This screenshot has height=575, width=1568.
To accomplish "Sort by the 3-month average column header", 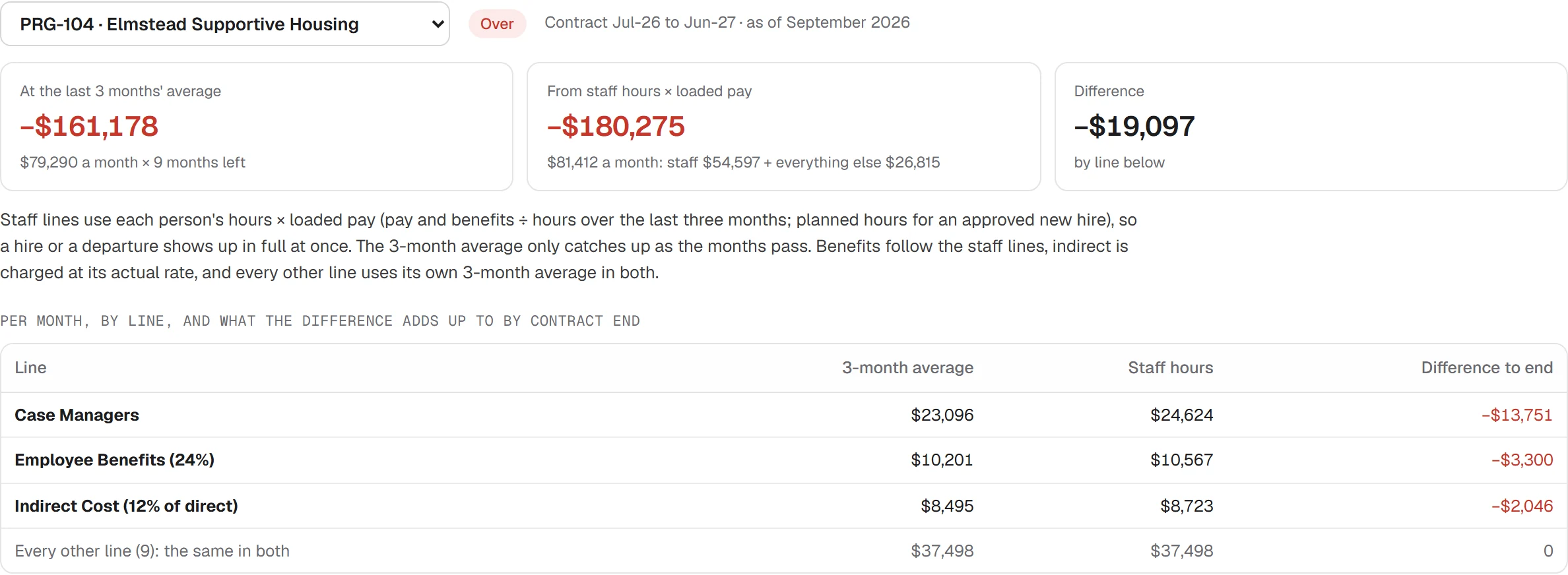I will (907, 367).
